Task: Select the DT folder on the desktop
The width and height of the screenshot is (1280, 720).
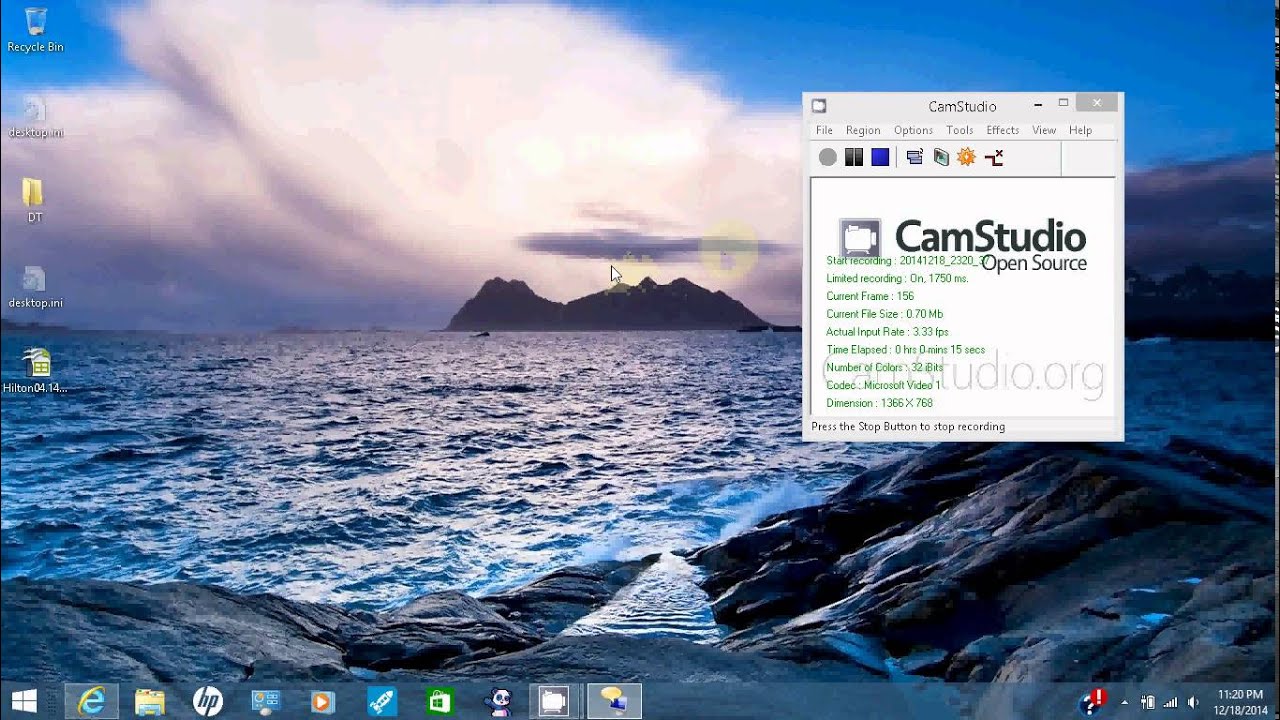Action: [x=34, y=200]
